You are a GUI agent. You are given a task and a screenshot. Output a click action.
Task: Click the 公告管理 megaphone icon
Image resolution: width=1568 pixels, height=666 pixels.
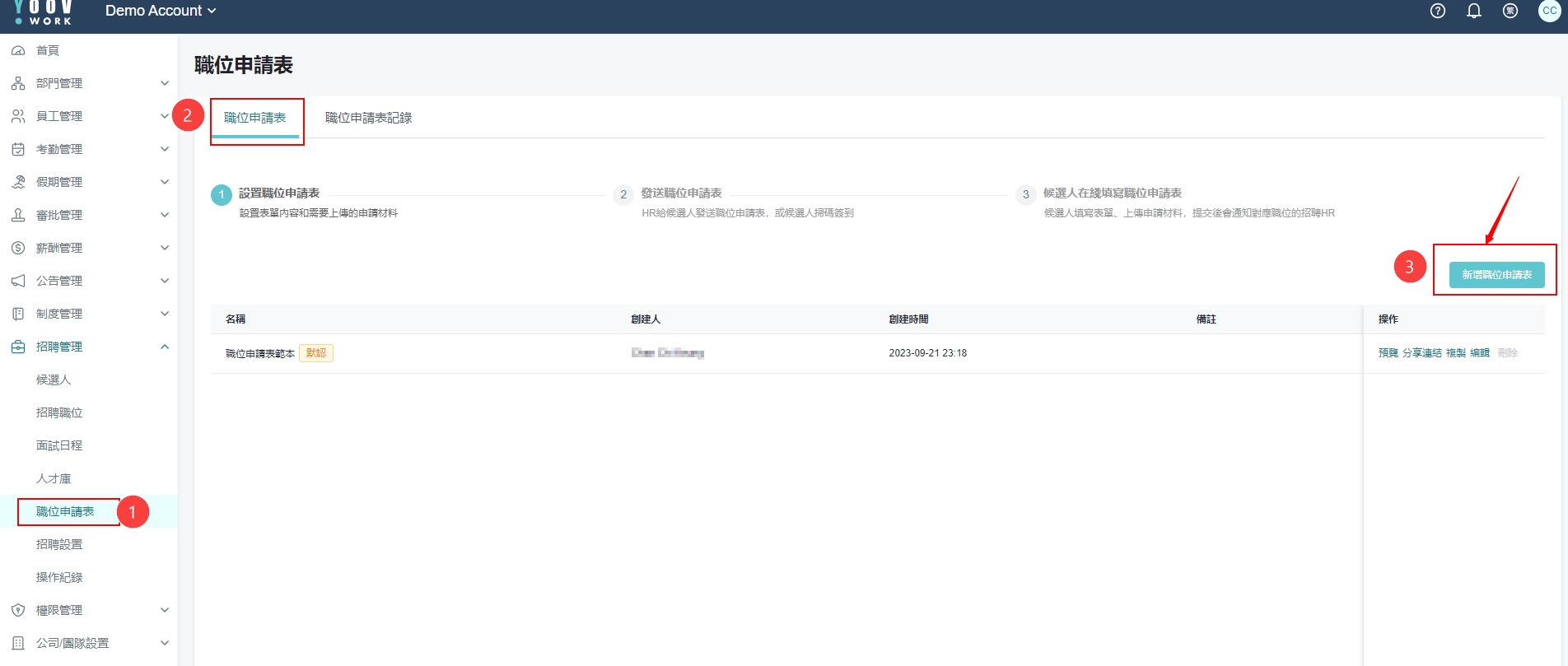click(18, 281)
